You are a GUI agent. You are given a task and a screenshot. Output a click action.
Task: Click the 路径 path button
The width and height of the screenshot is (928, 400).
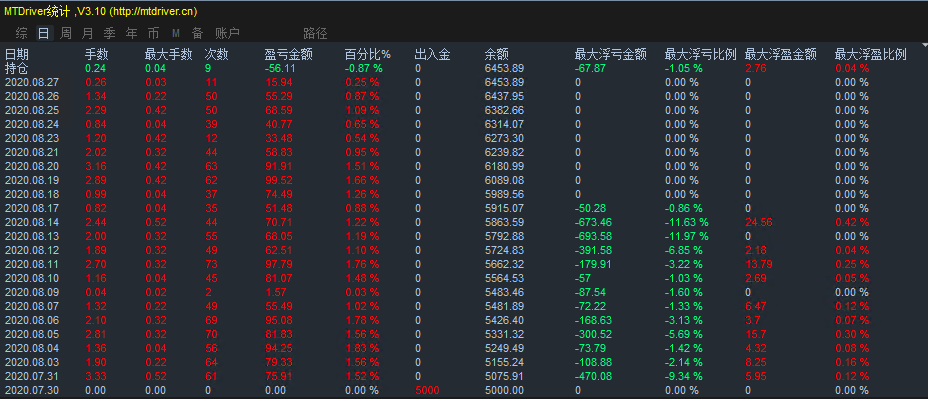315,33
